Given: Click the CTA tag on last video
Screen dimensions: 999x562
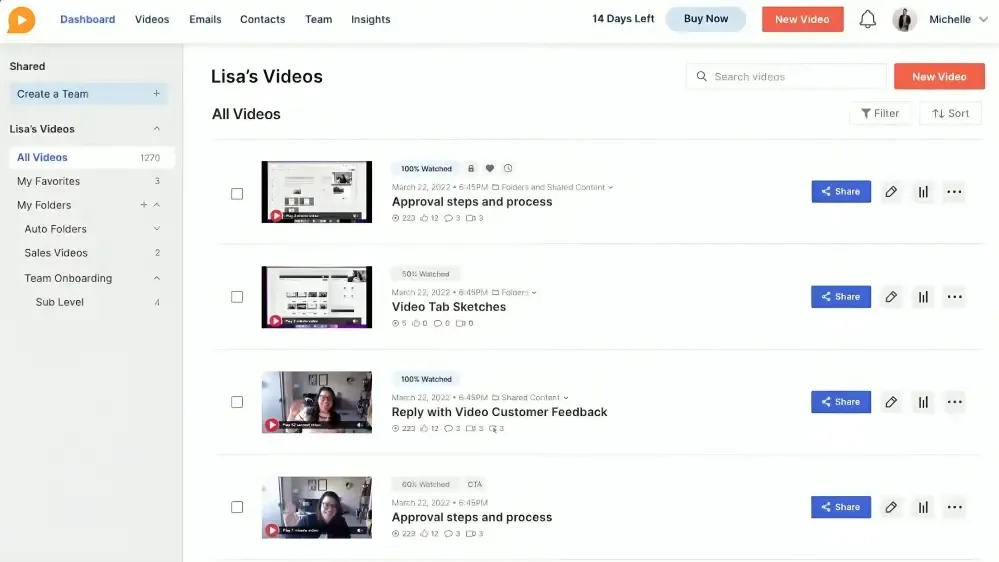Looking at the screenshot, I should (x=475, y=484).
